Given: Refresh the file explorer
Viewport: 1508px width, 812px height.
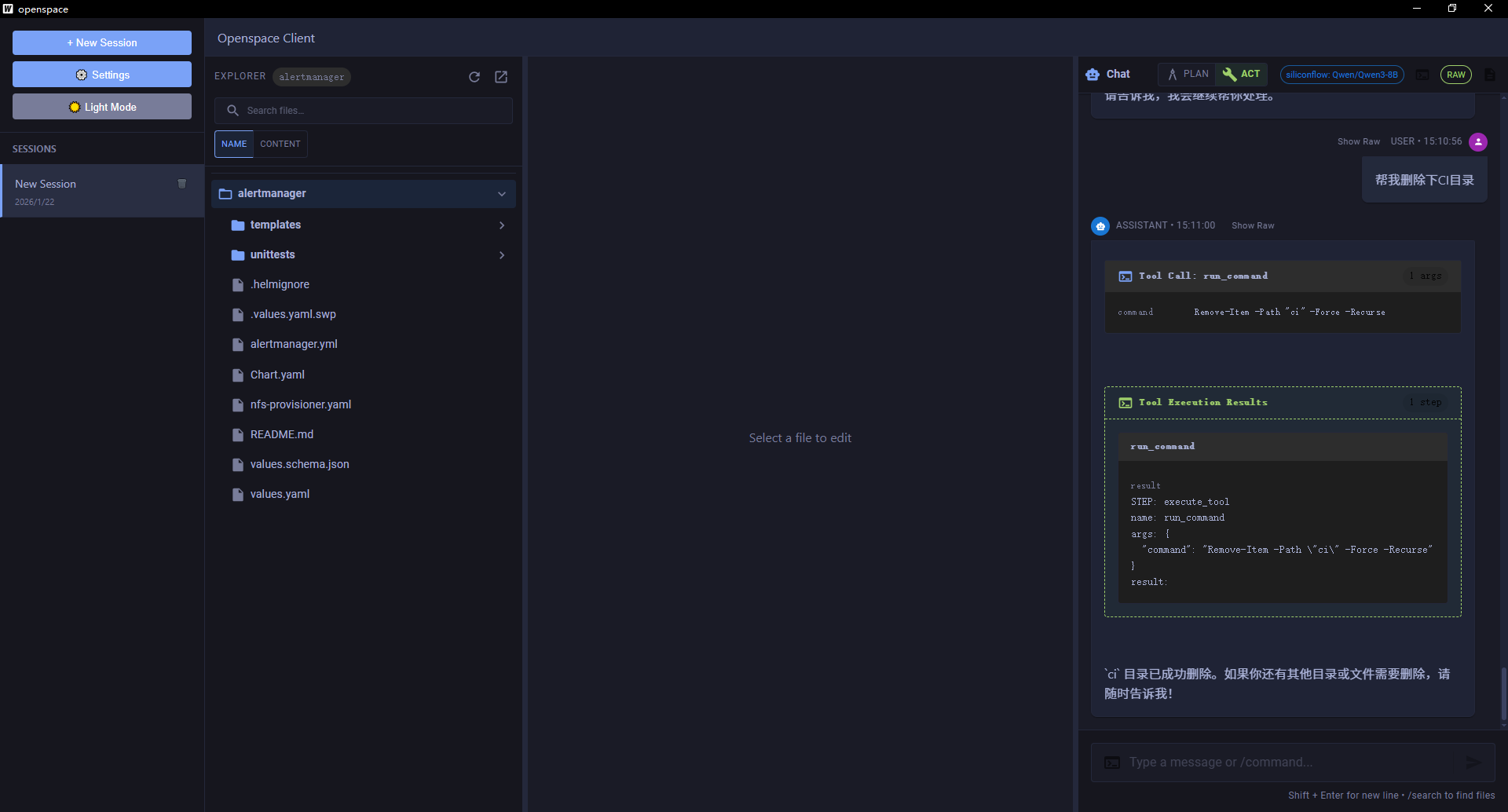Looking at the screenshot, I should [474, 77].
